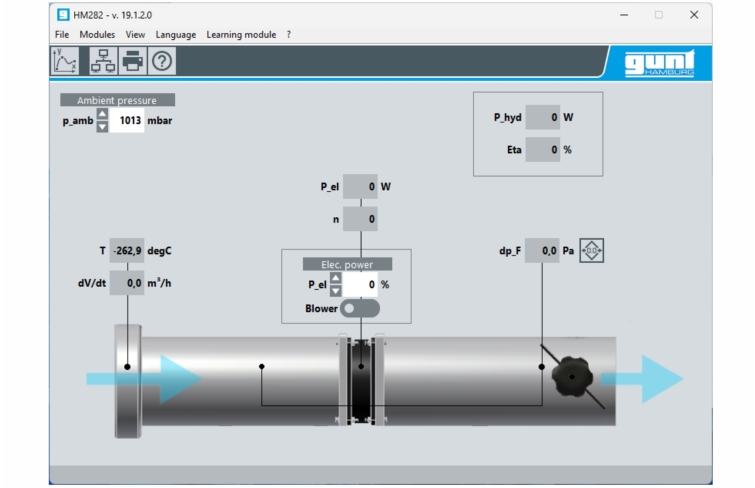Viewport: 755px width, 488px height.
Task: Open the chart recorder graph icon
Action: point(65,61)
